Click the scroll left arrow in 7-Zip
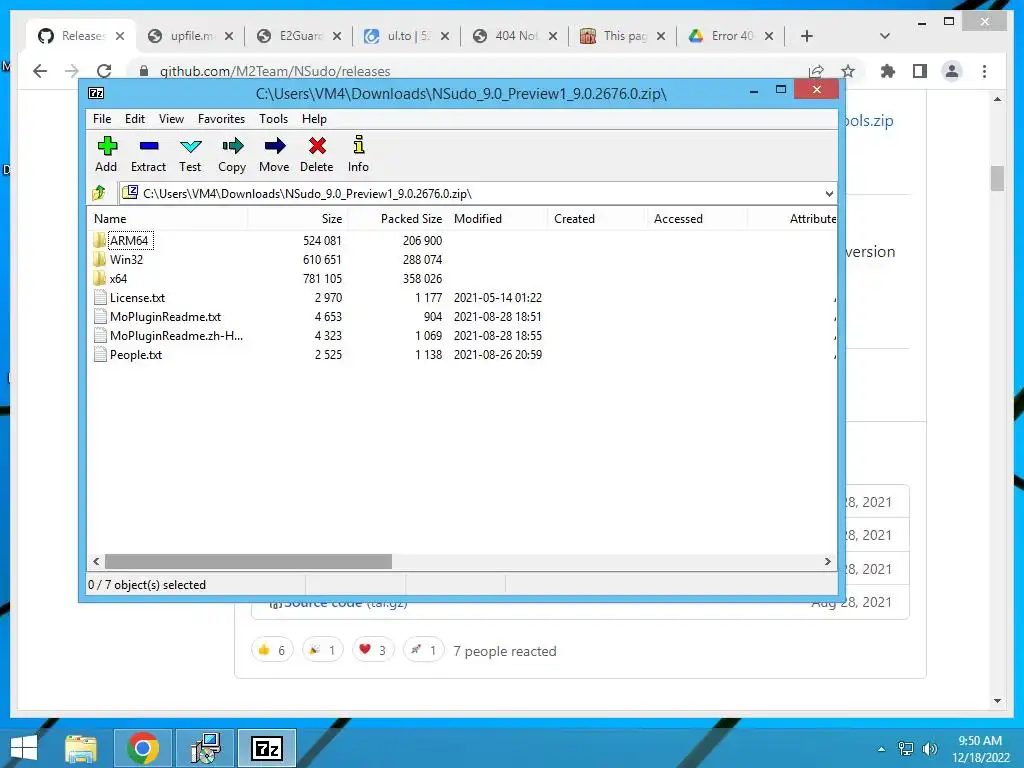The image size is (1024, 768). point(97,562)
